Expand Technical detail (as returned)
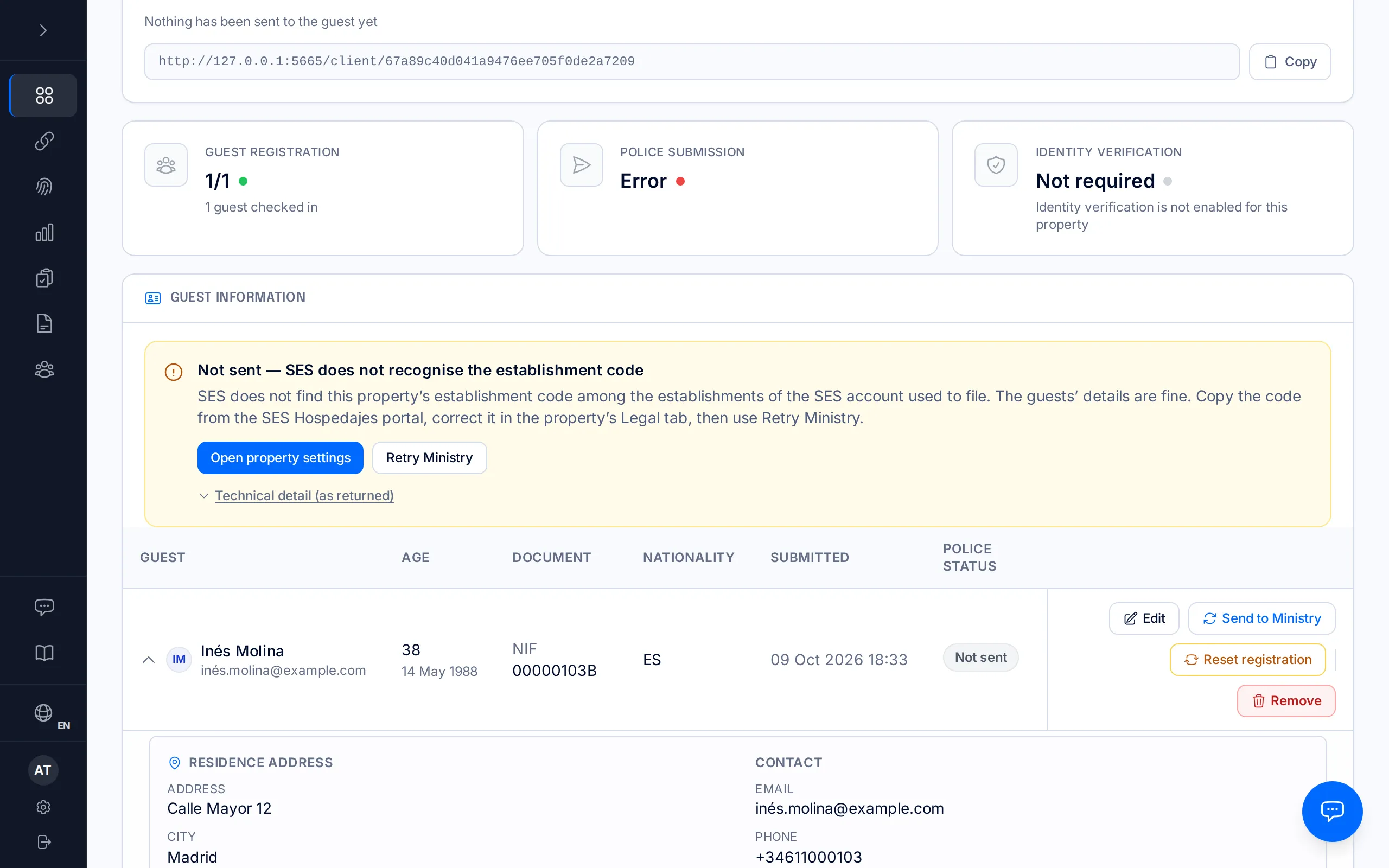Screen dimensions: 1389x868 tap(304, 495)
